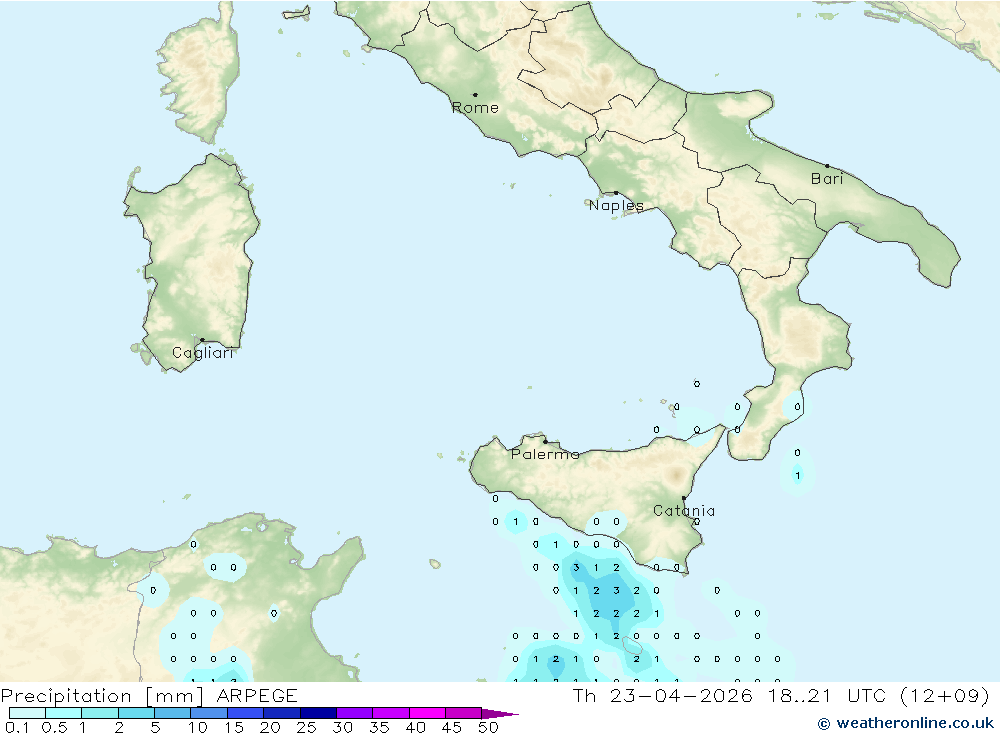Click the 10 mm legend swatch

click(x=209, y=713)
